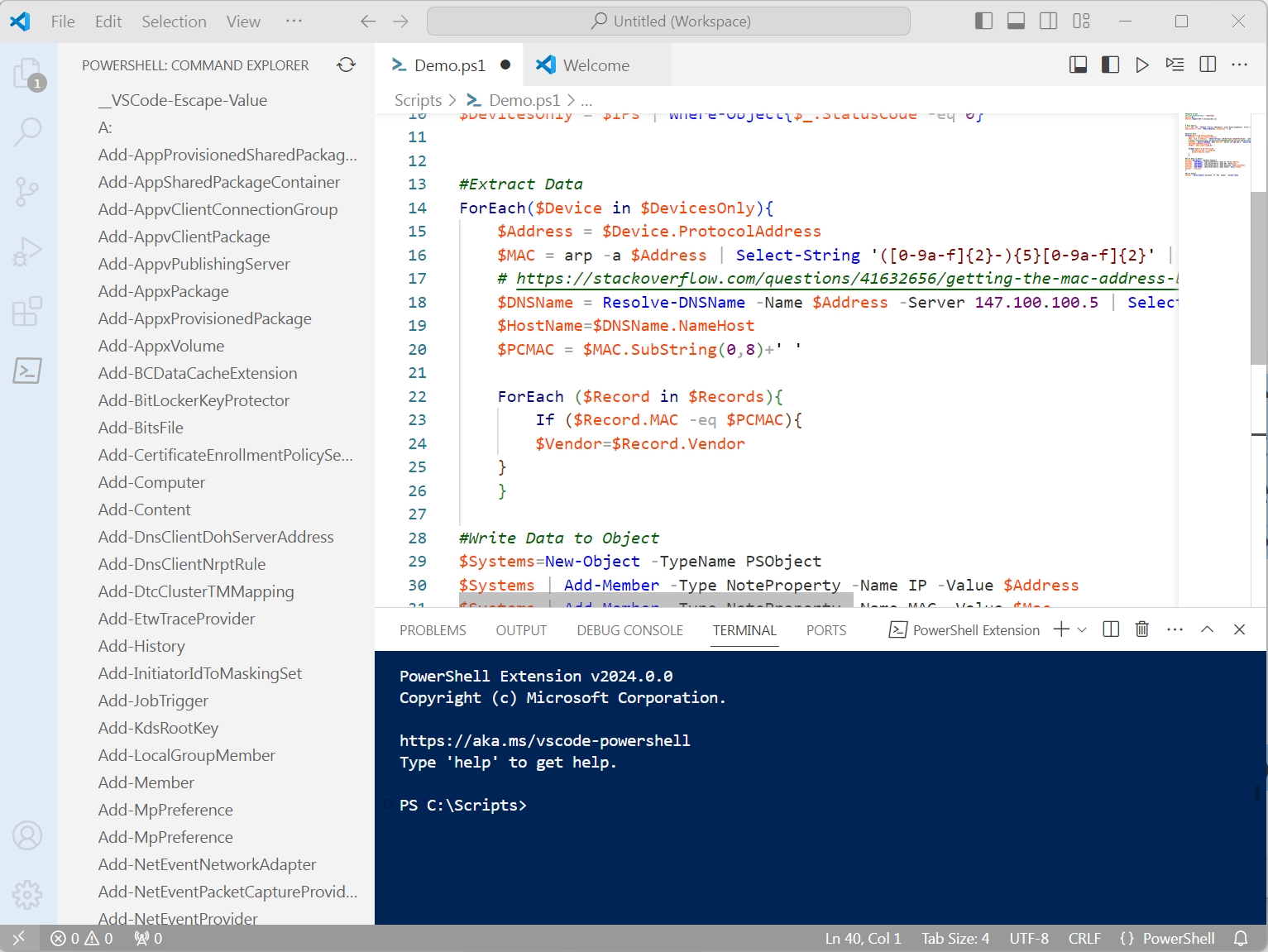This screenshot has width=1268, height=952.
Task: Select the Run and Debug icon in activity bar
Action: [x=28, y=251]
